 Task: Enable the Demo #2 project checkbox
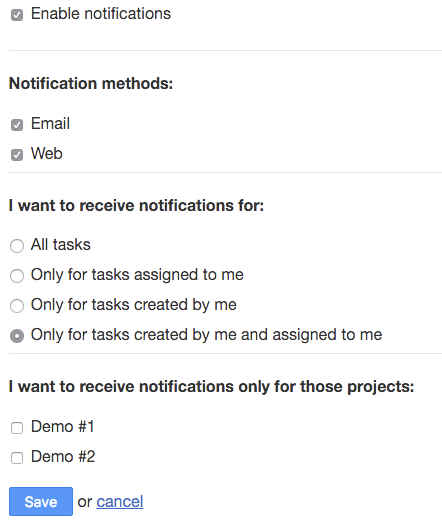pos(17,458)
